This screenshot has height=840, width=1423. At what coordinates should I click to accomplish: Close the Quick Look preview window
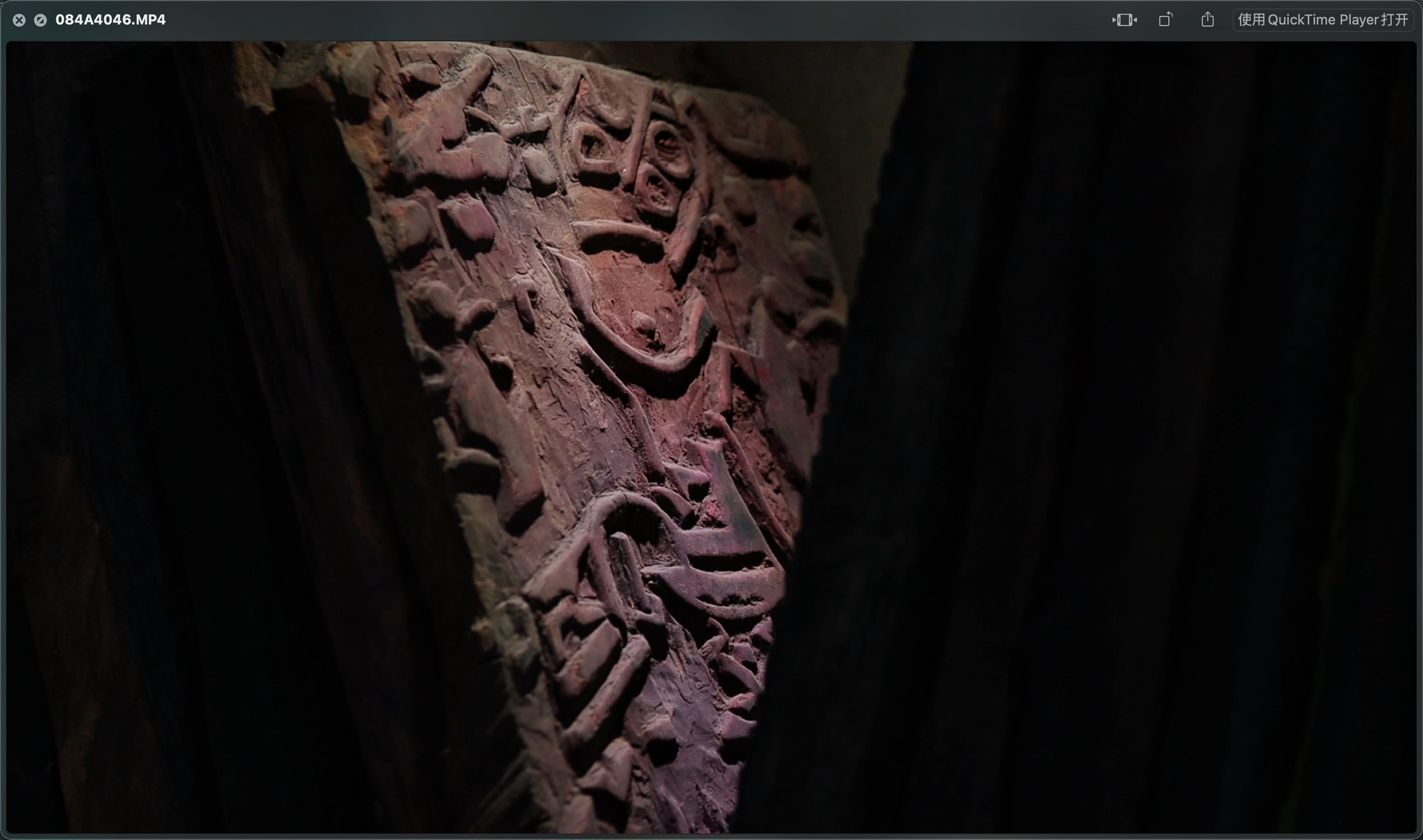19,20
